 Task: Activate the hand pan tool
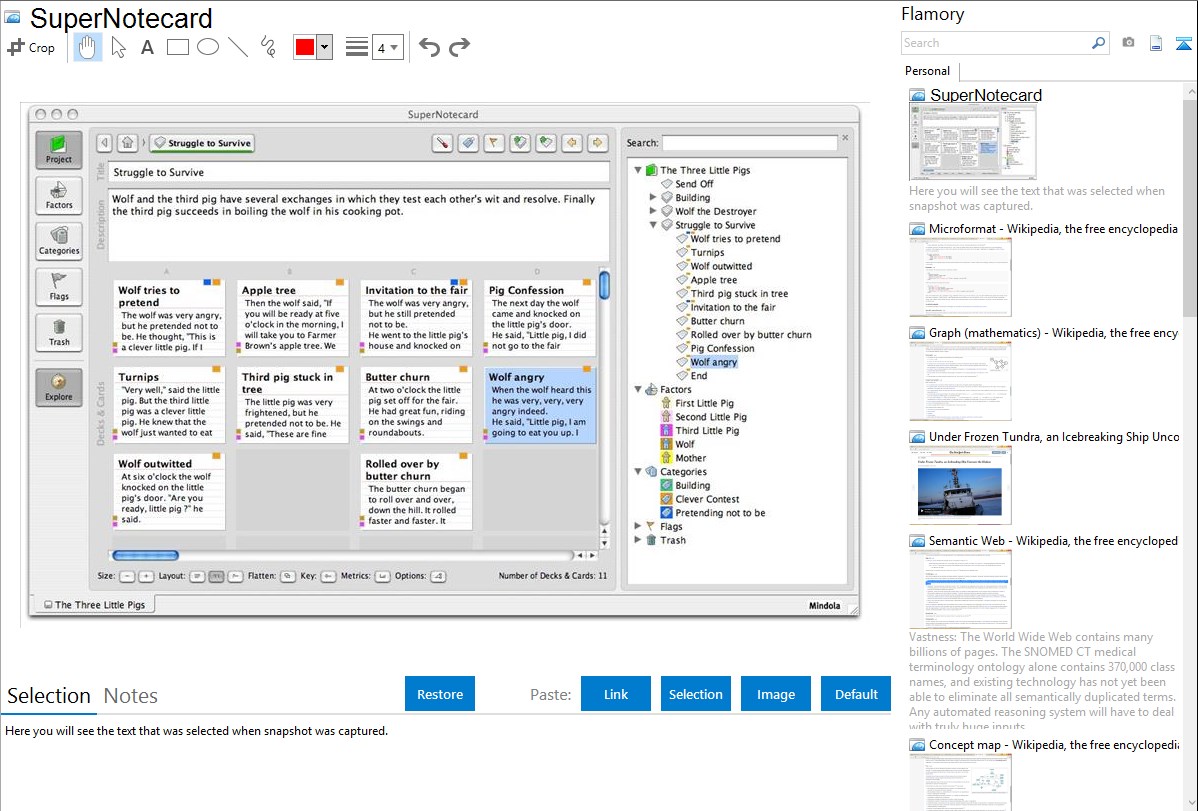87,47
